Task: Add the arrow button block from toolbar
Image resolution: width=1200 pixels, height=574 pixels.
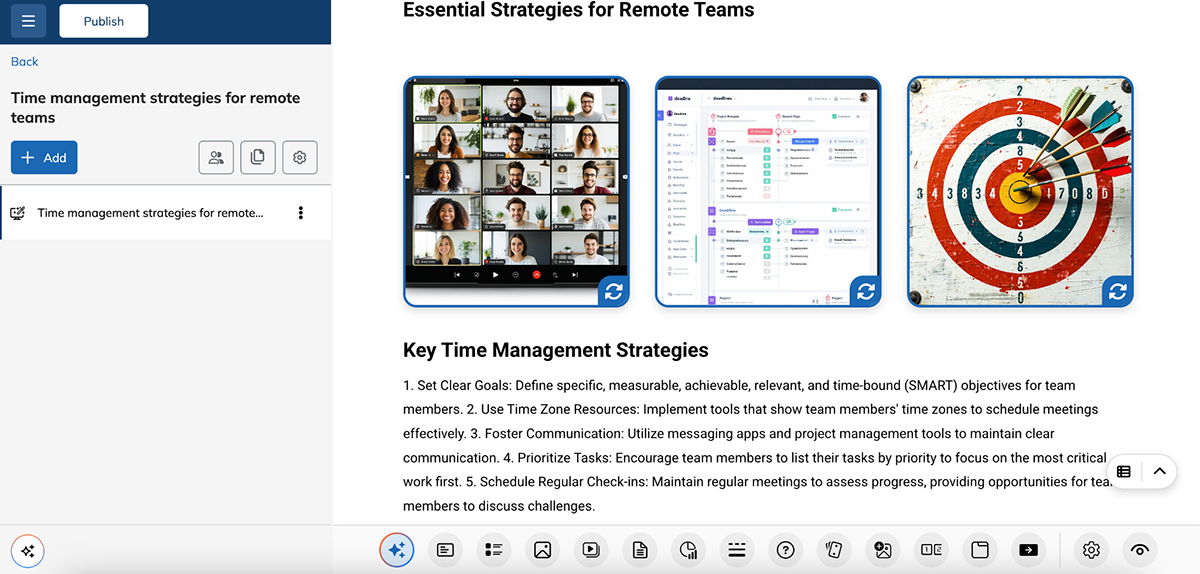Action: point(1028,549)
